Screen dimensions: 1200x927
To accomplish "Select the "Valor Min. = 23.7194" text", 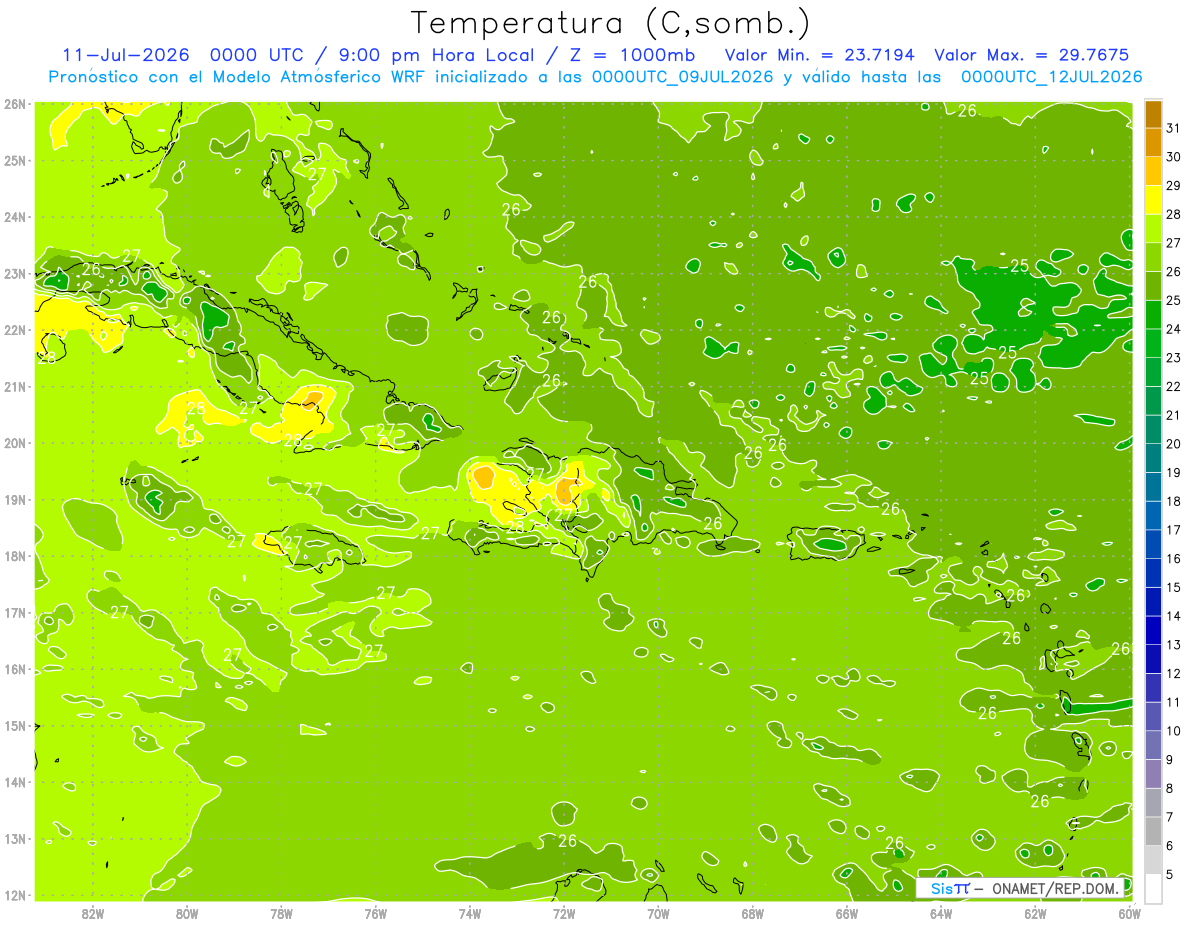I will coord(819,55).
